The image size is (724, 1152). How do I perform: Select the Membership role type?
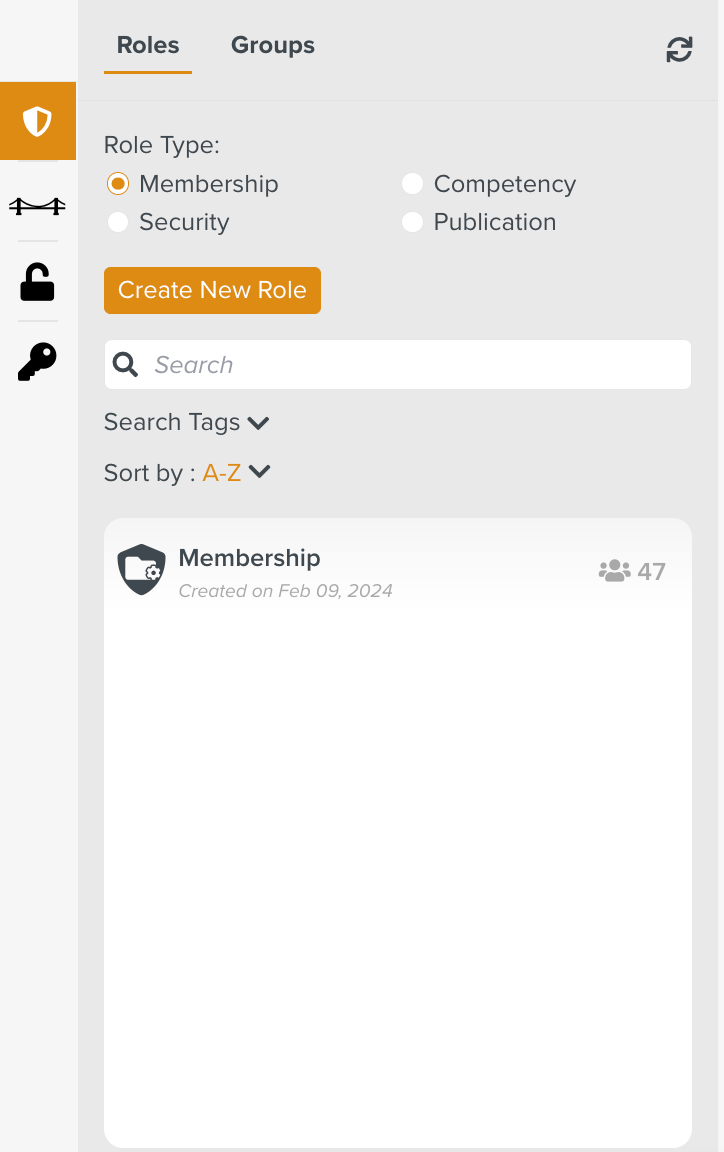(118, 184)
